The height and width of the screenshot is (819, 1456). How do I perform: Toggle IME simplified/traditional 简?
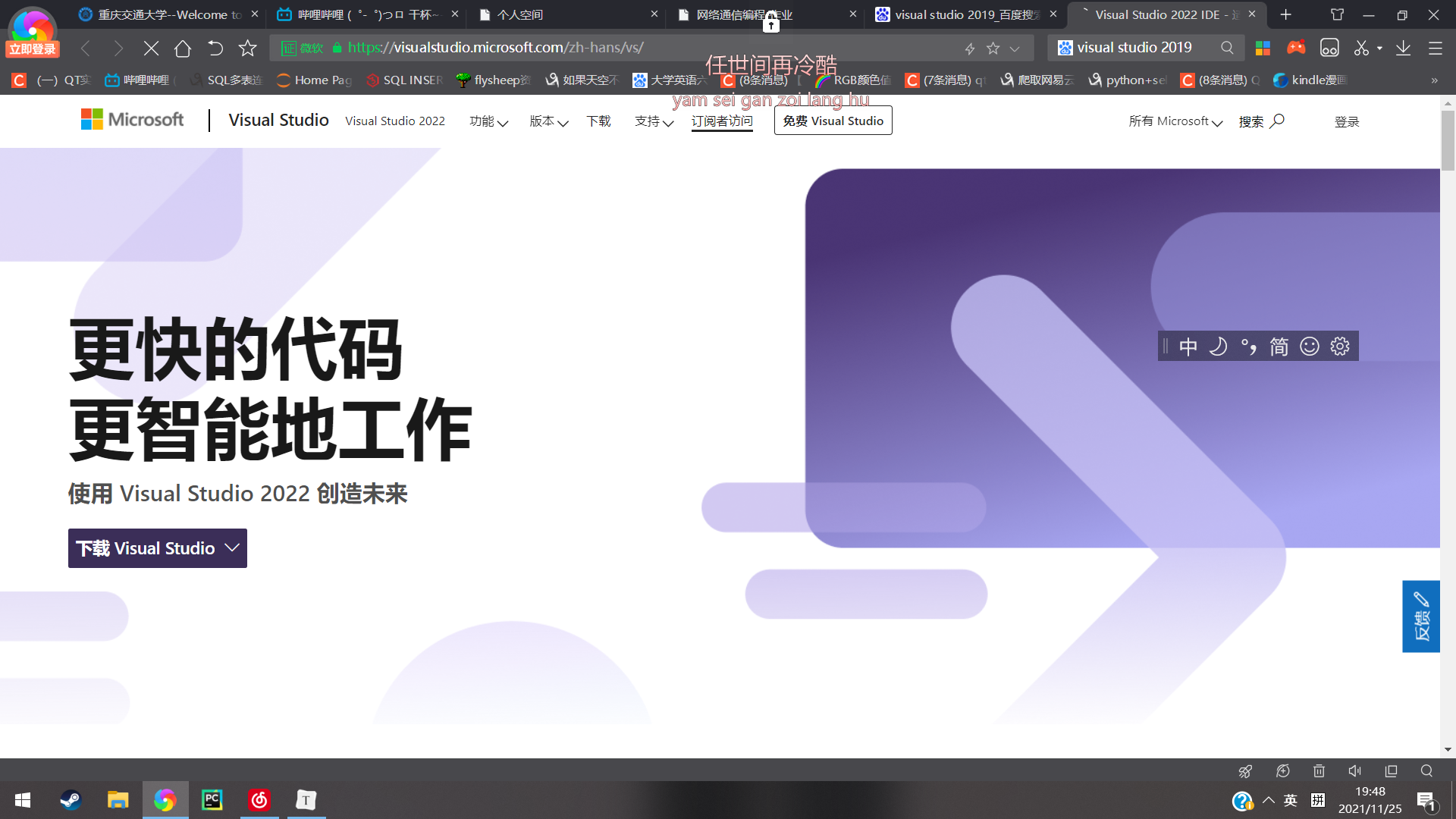[1279, 347]
